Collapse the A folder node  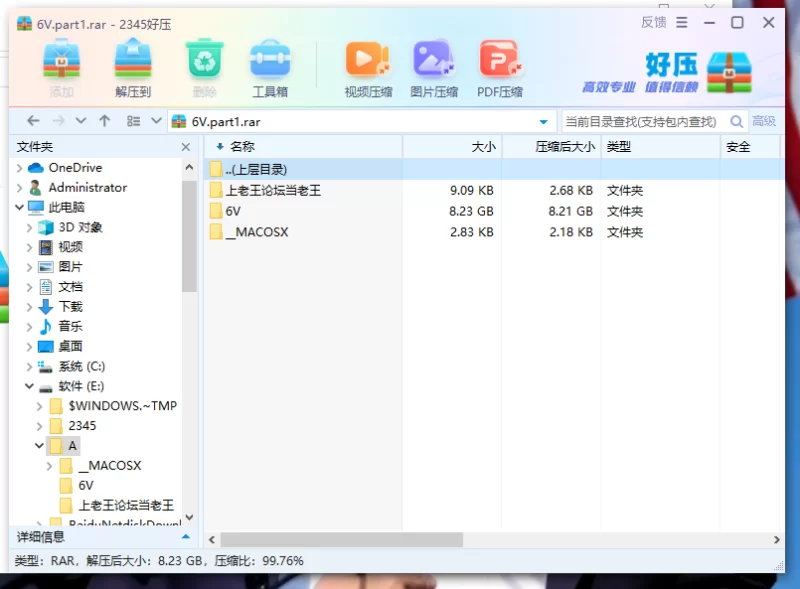pyautogui.click(x=39, y=446)
